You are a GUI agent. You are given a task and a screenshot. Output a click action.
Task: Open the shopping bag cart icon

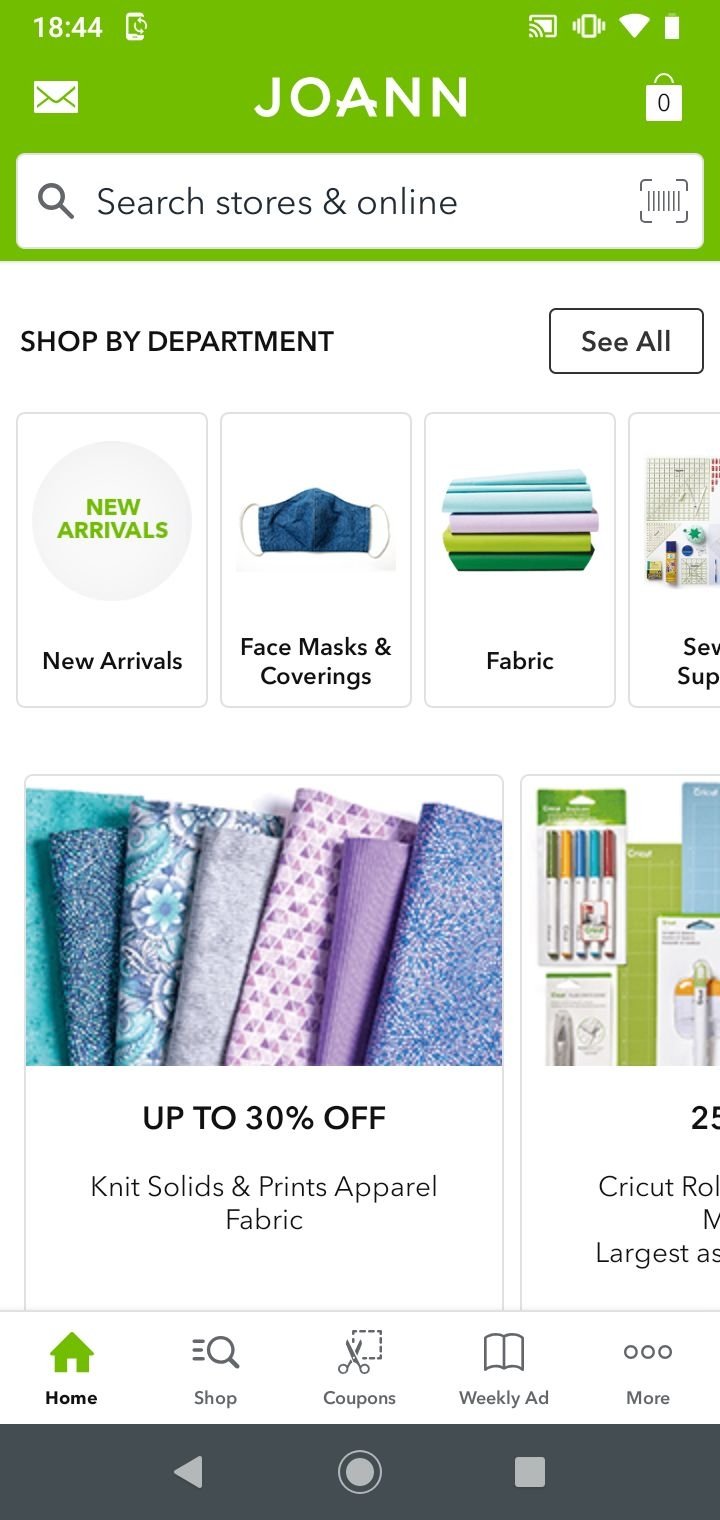coord(663,97)
